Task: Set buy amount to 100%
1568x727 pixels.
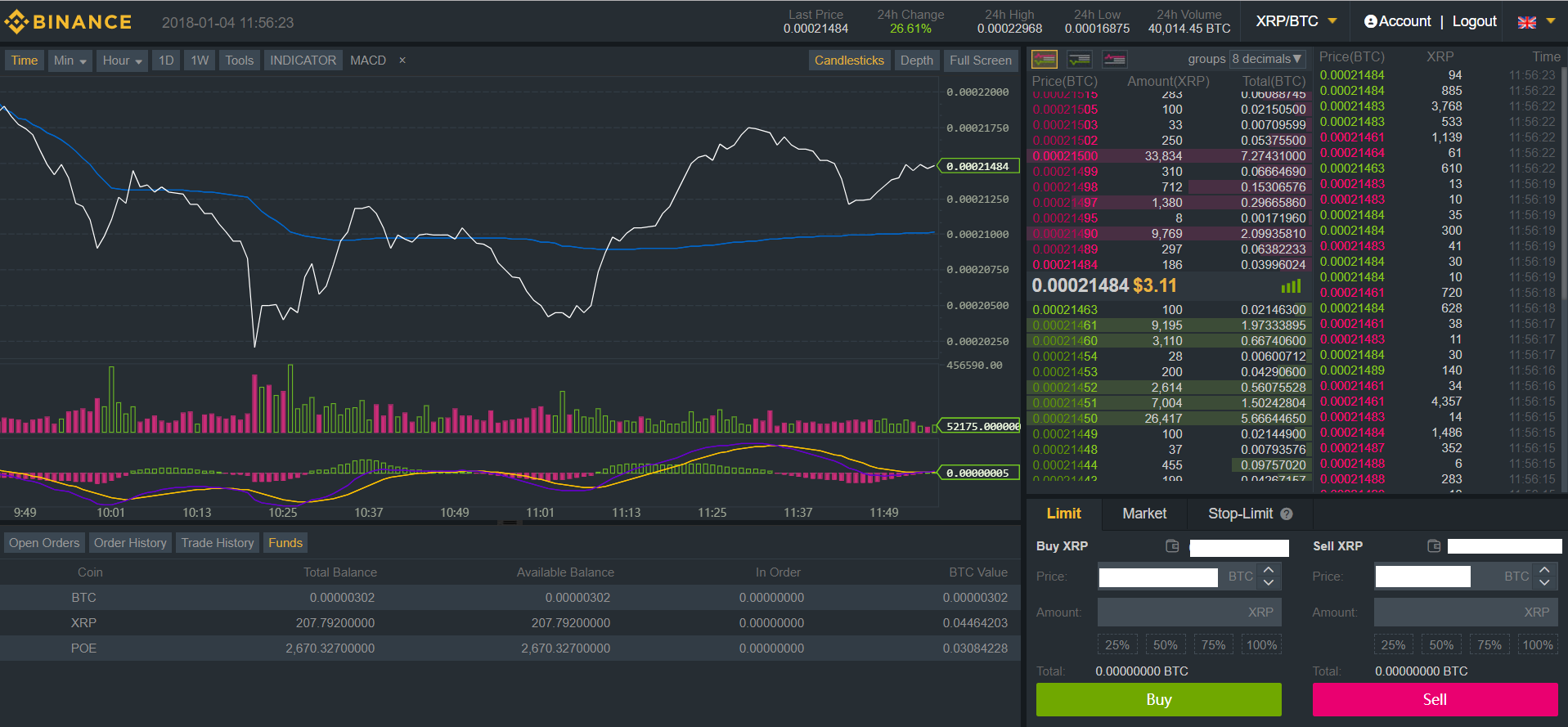Action: 1262,644
